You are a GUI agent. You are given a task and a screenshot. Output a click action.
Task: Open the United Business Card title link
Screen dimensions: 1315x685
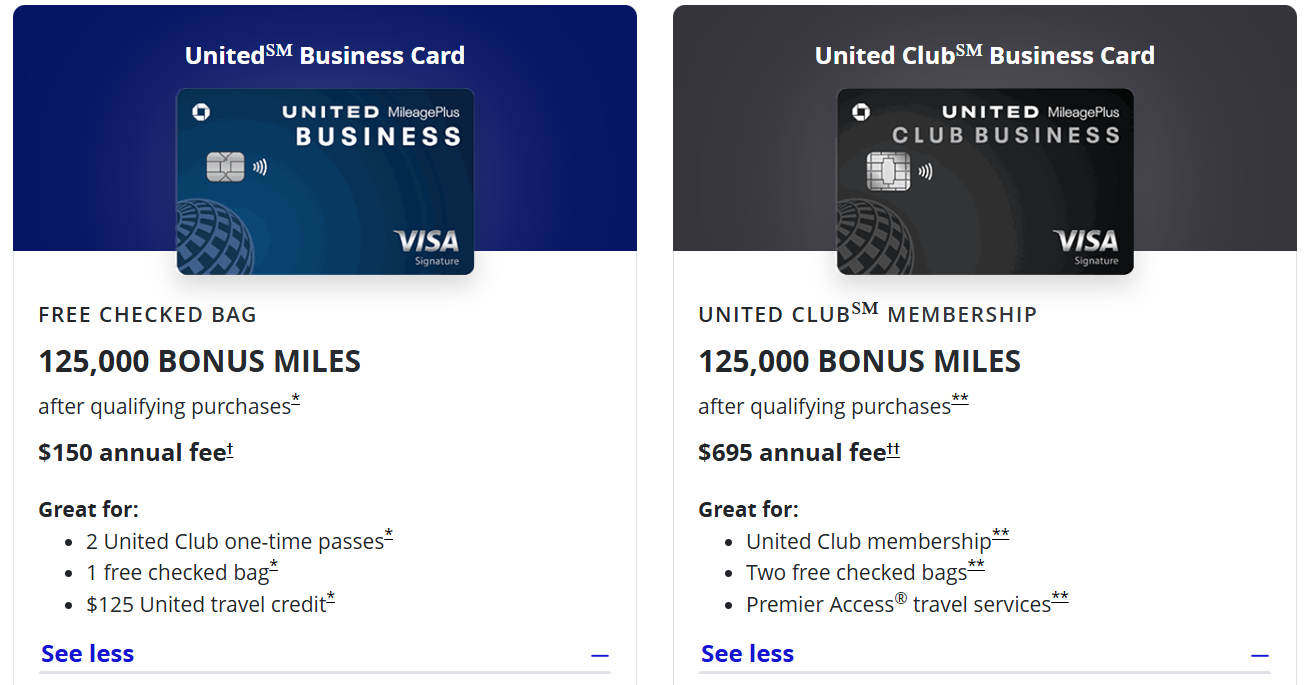click(325, 55)
